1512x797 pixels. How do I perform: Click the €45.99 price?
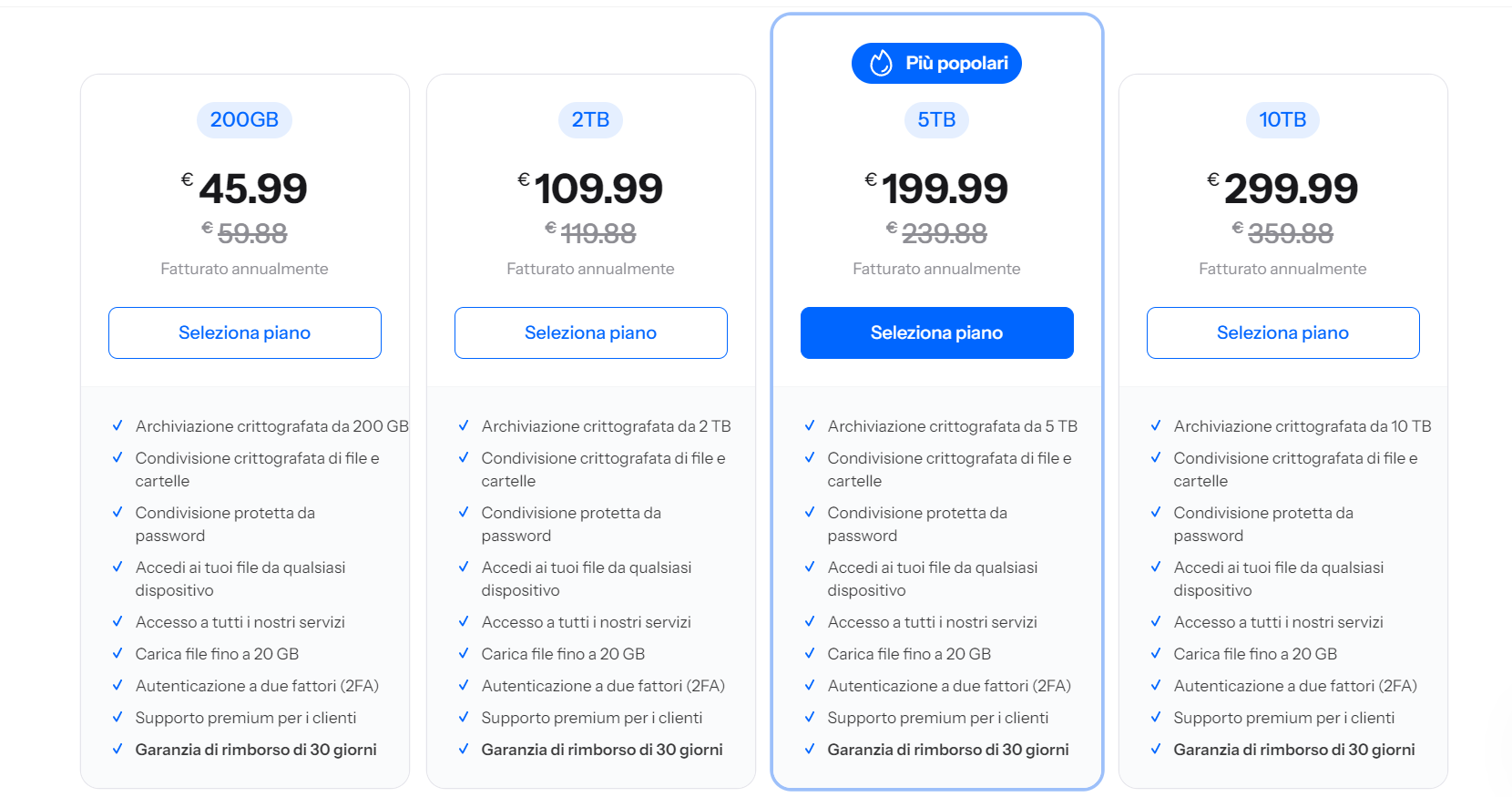pyautogui.click(x=252, y=189)
